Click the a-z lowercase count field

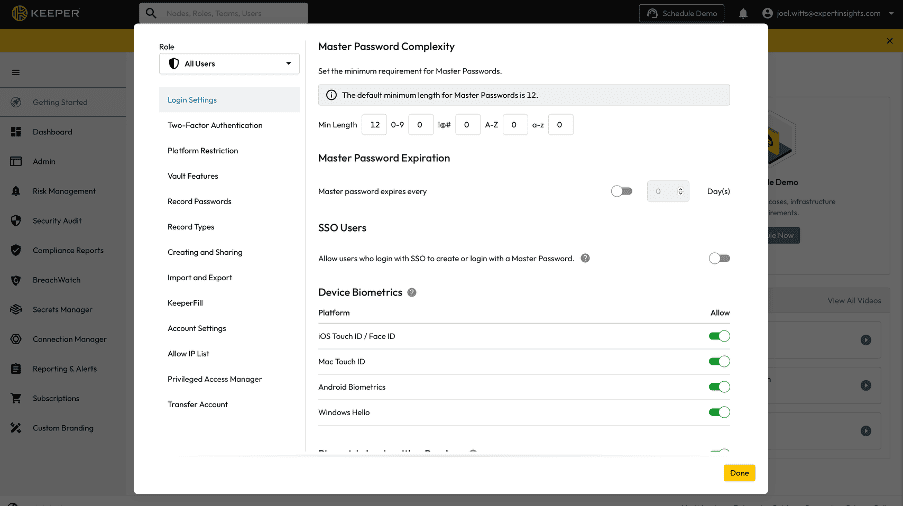560,124
